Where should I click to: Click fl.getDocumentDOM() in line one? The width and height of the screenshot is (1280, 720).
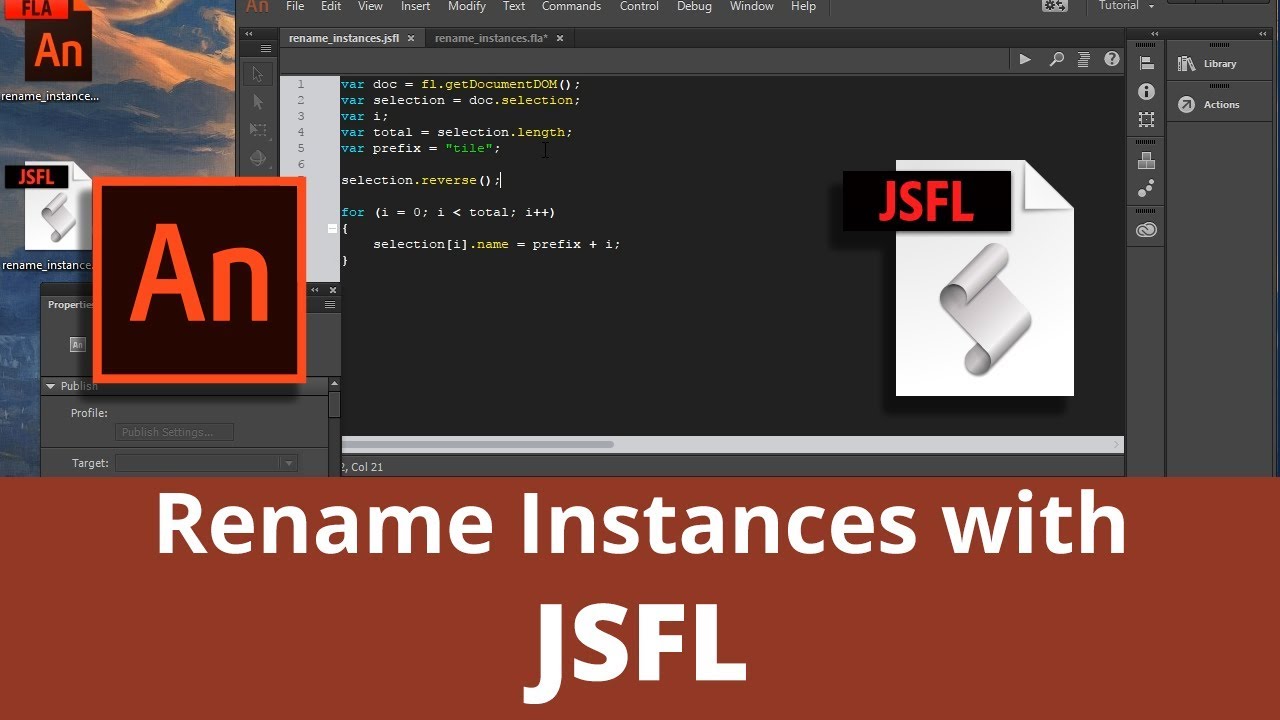[497, 84]
